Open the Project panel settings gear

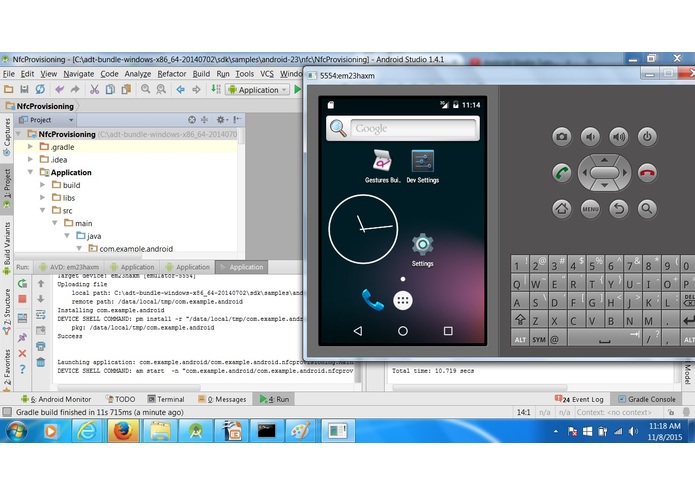pyautogui.click(x=220, y=120)
